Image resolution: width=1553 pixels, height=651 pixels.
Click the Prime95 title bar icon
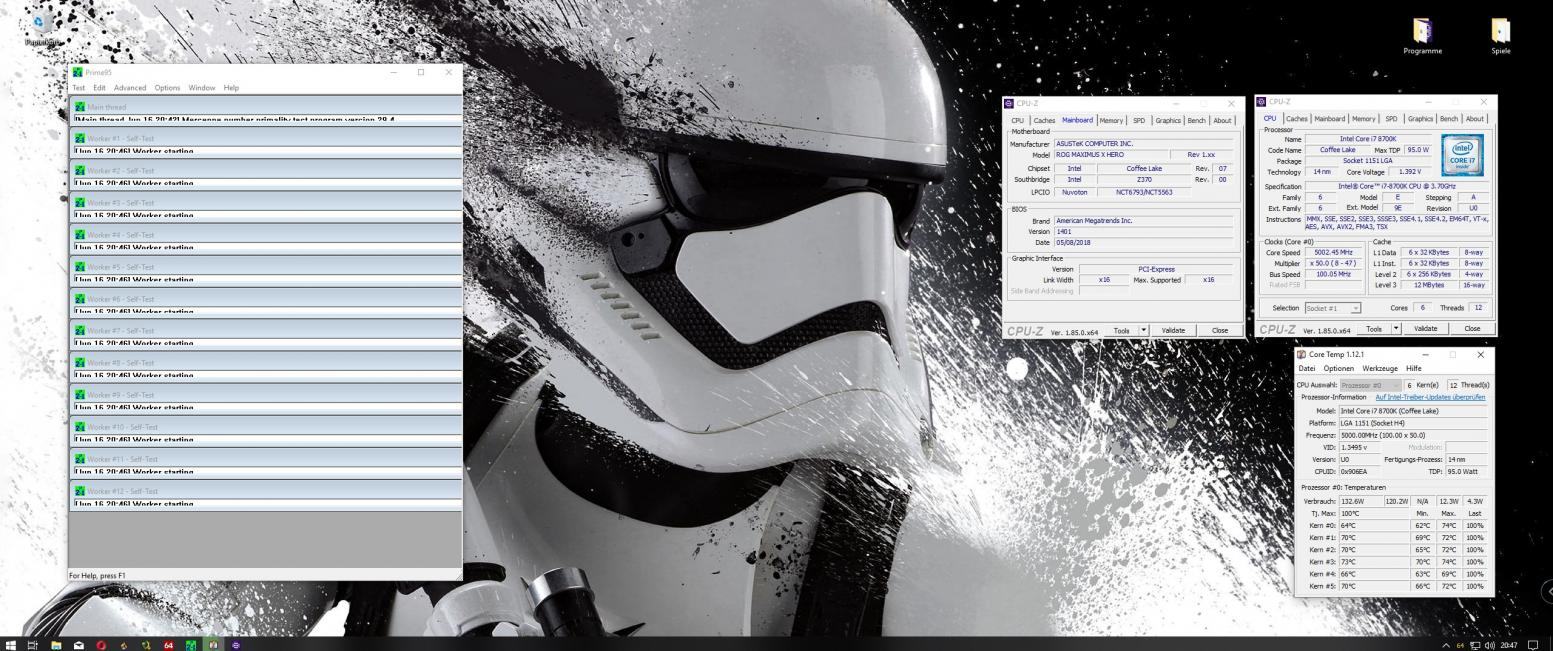click(78, 72)
